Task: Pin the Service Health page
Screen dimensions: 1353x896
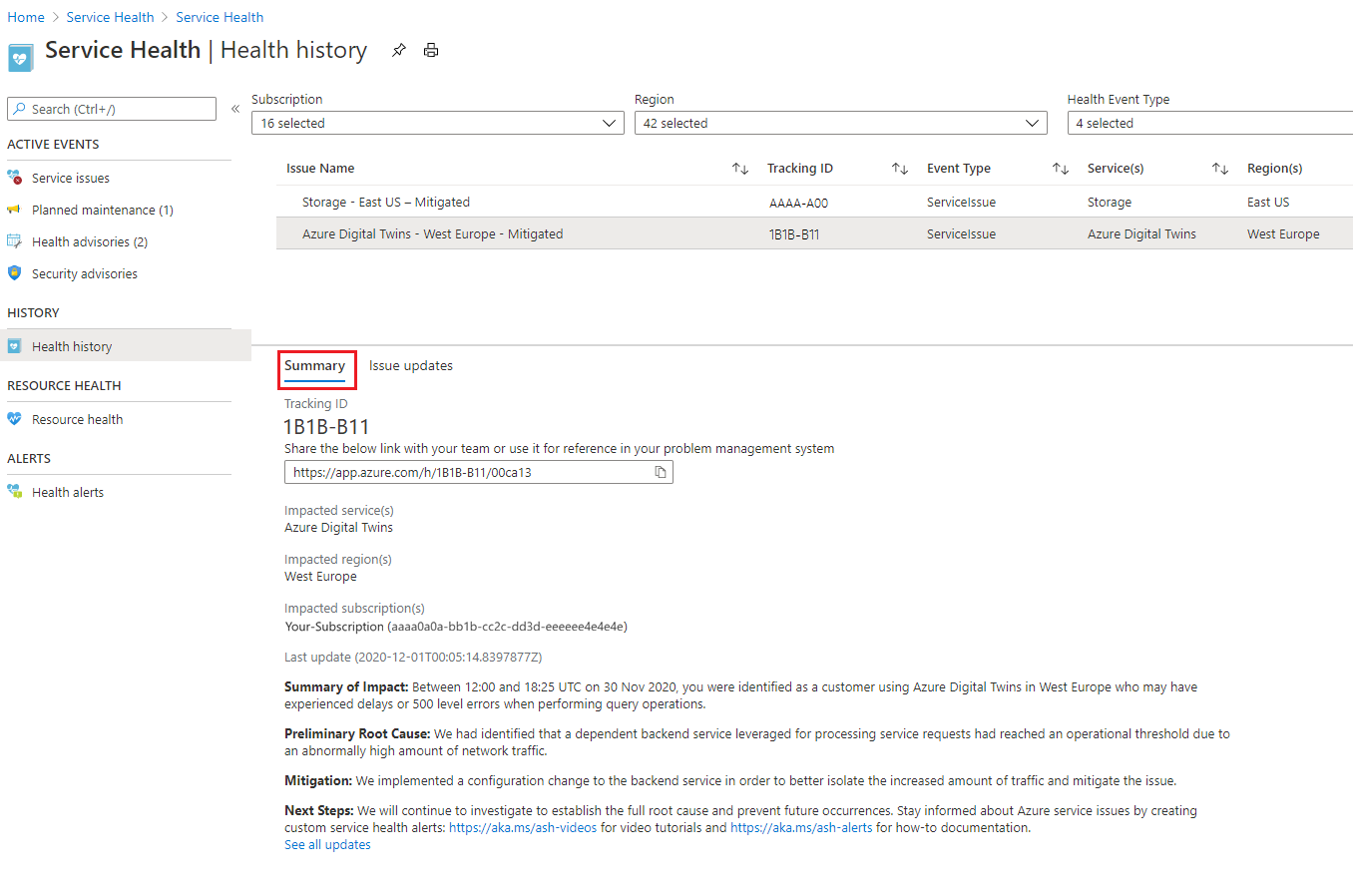Action: tap(399, 50)
